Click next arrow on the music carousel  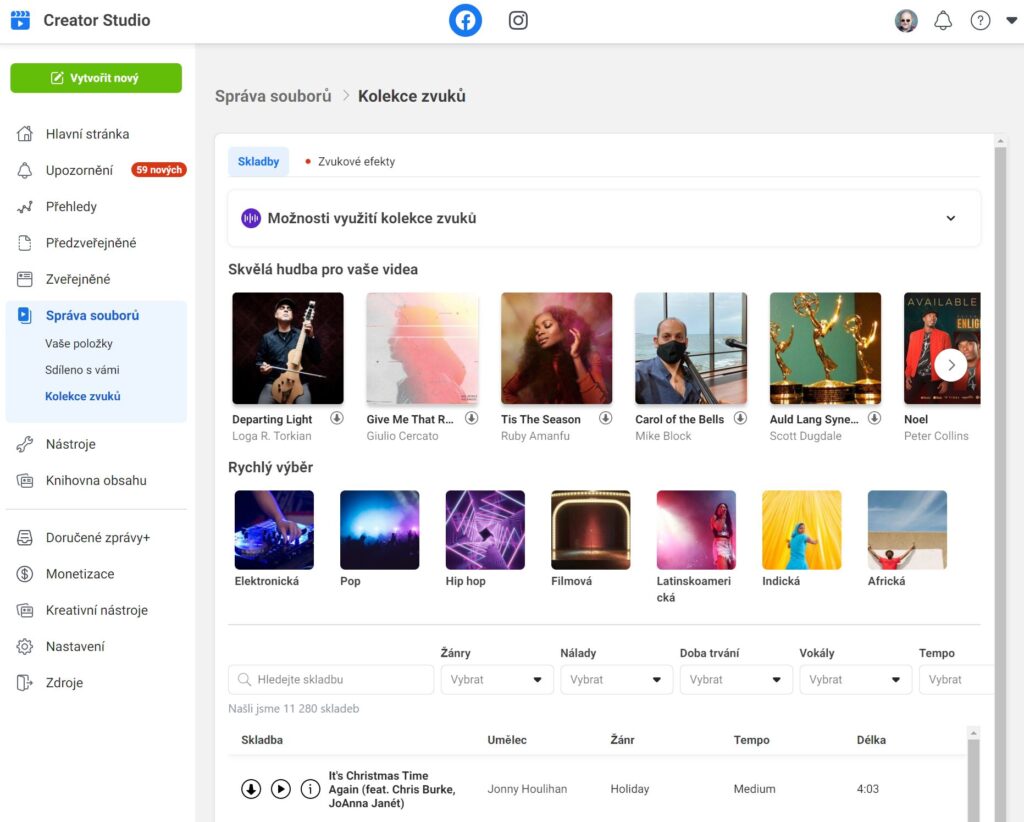951,365
